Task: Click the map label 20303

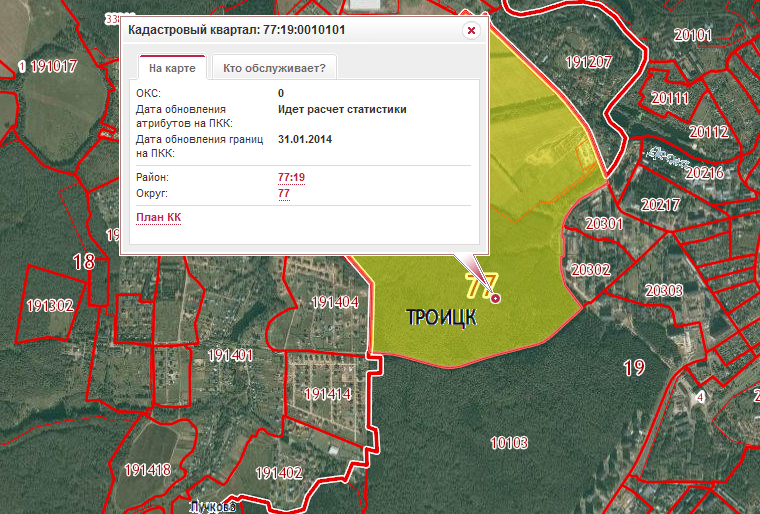Action: (664, 291)
